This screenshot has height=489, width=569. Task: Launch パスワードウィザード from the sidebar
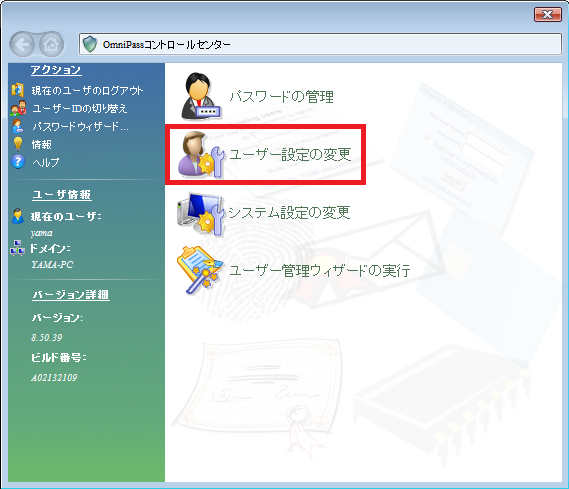80,126
